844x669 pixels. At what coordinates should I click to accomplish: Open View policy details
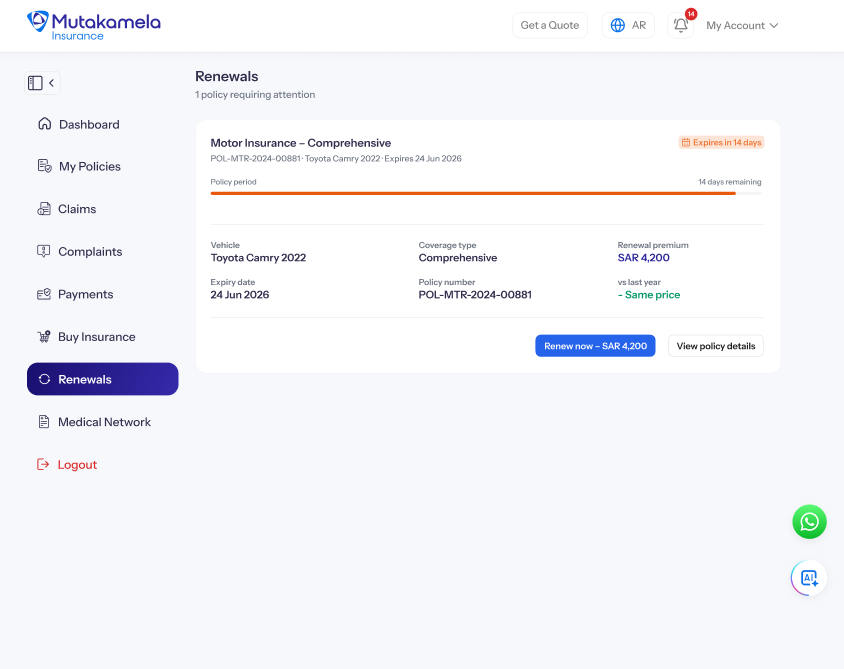pyautogui.click(x=715, y=346)
